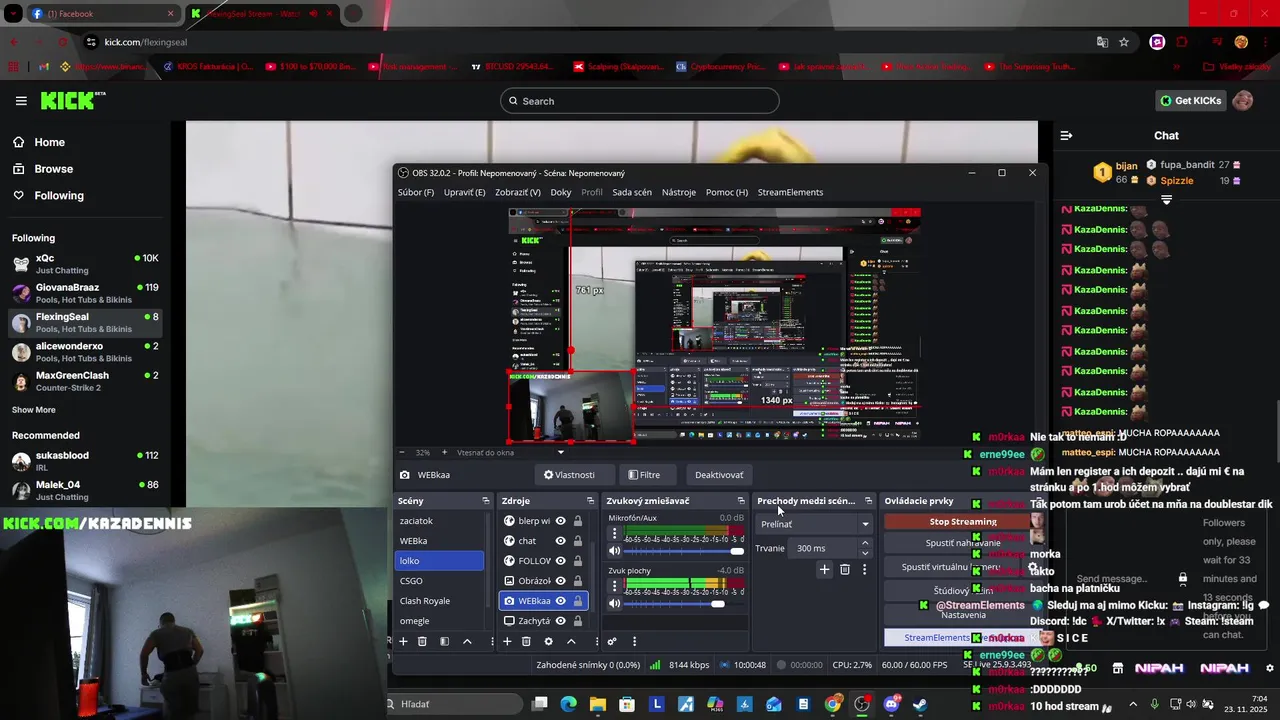Click the KICK logo

[x=72, y=100]
